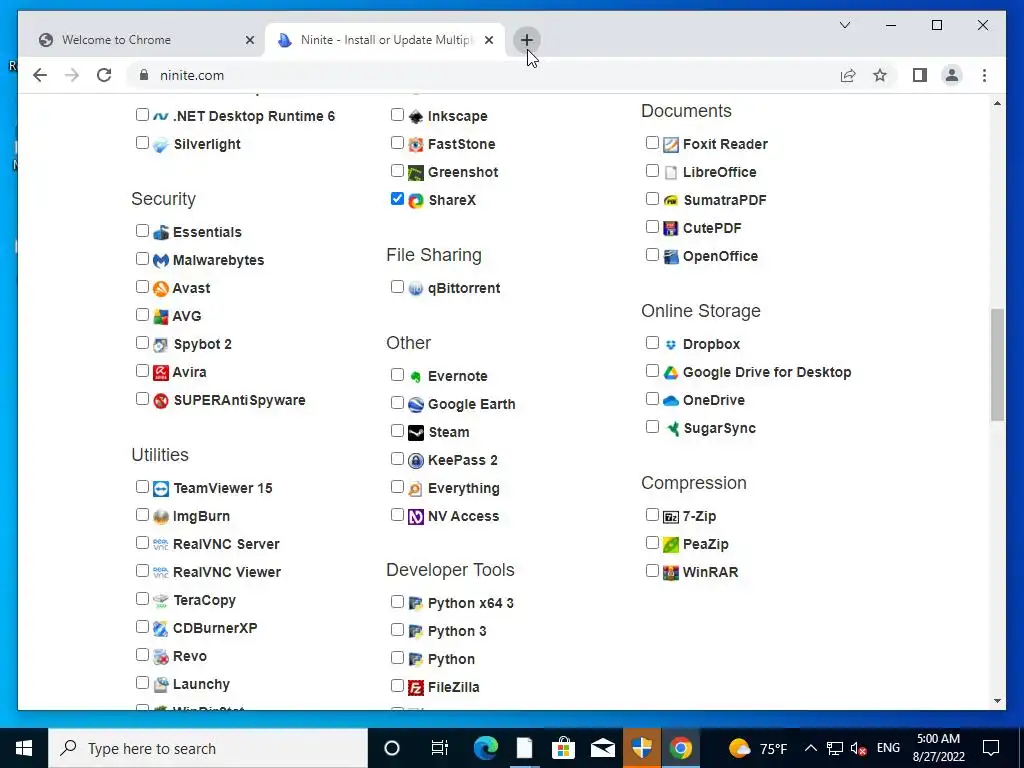Tick the .NET Desktop Runtime 6 checkbox
1024x768 pixels.
point(142,114)
